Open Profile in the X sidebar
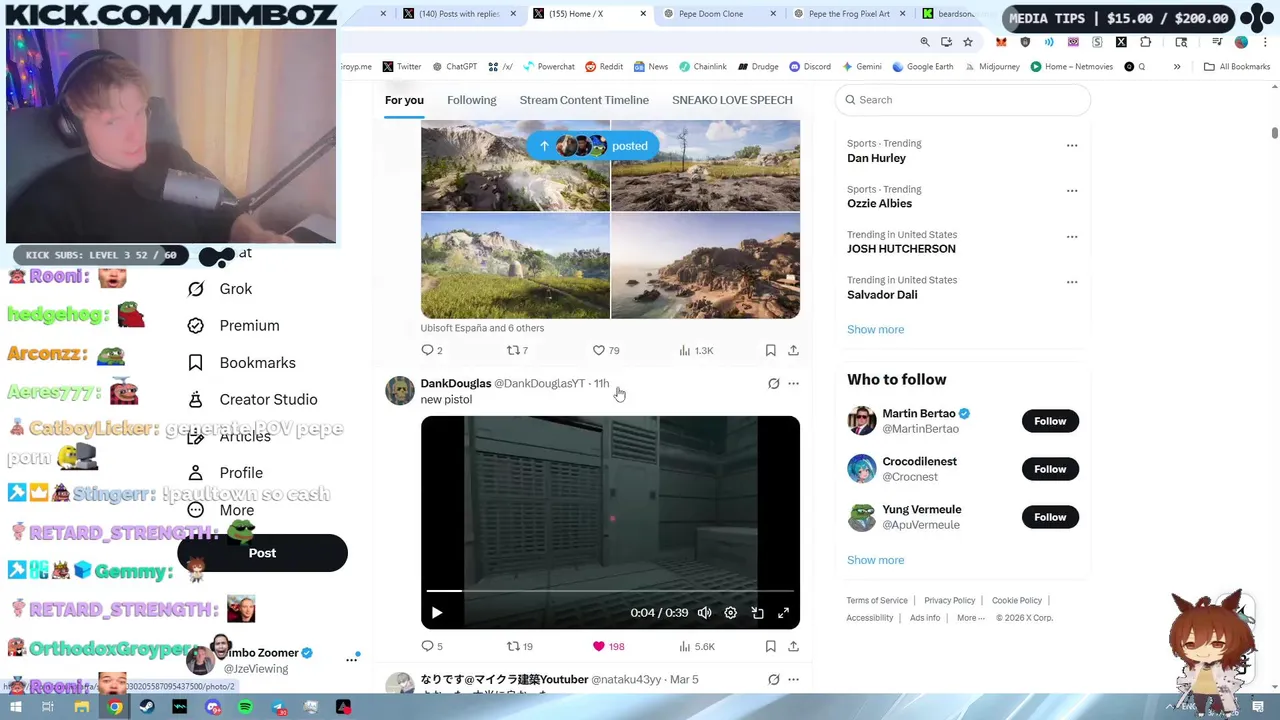 click(226, 473)
